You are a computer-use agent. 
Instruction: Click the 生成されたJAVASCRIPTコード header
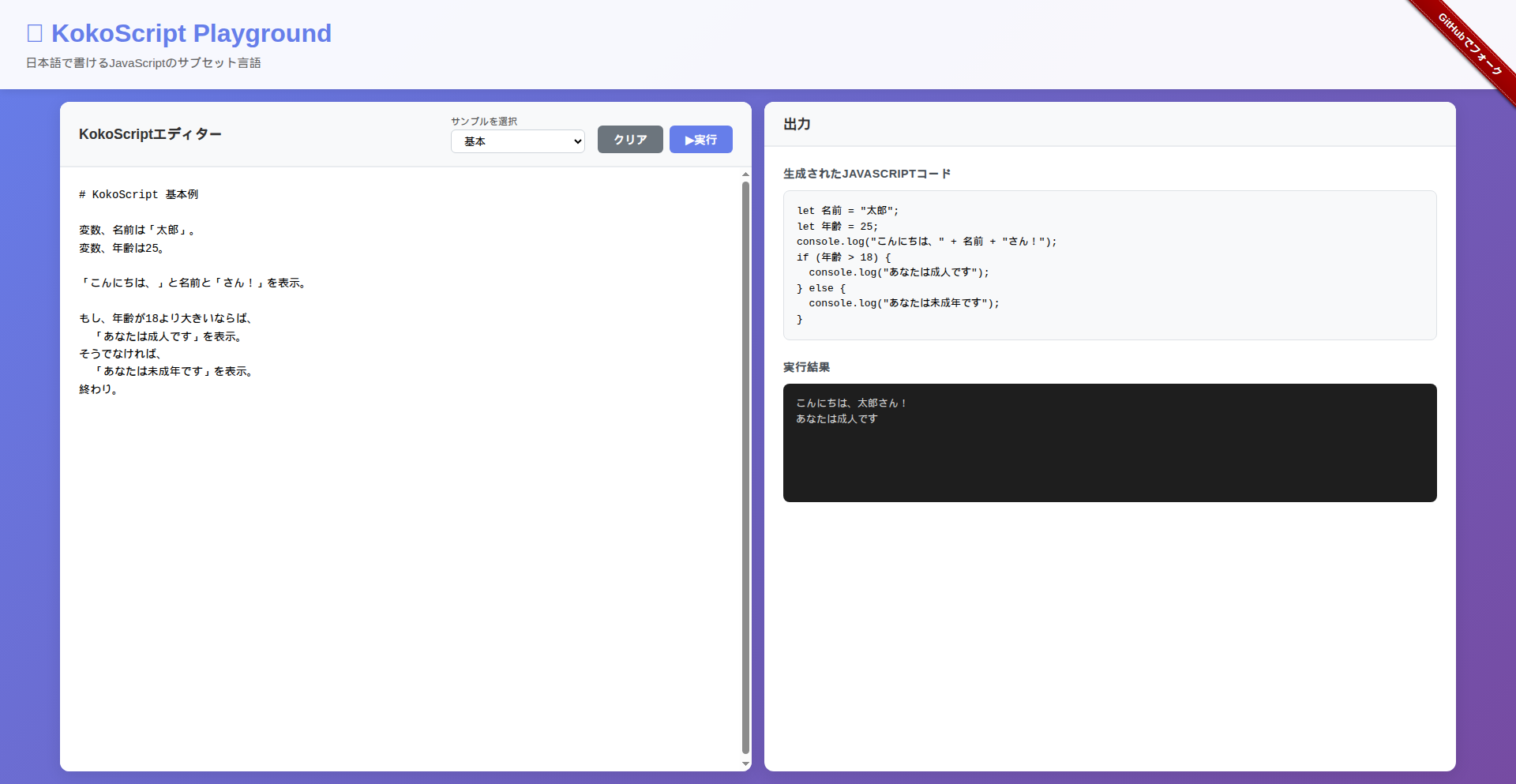[x=866, y=174]
